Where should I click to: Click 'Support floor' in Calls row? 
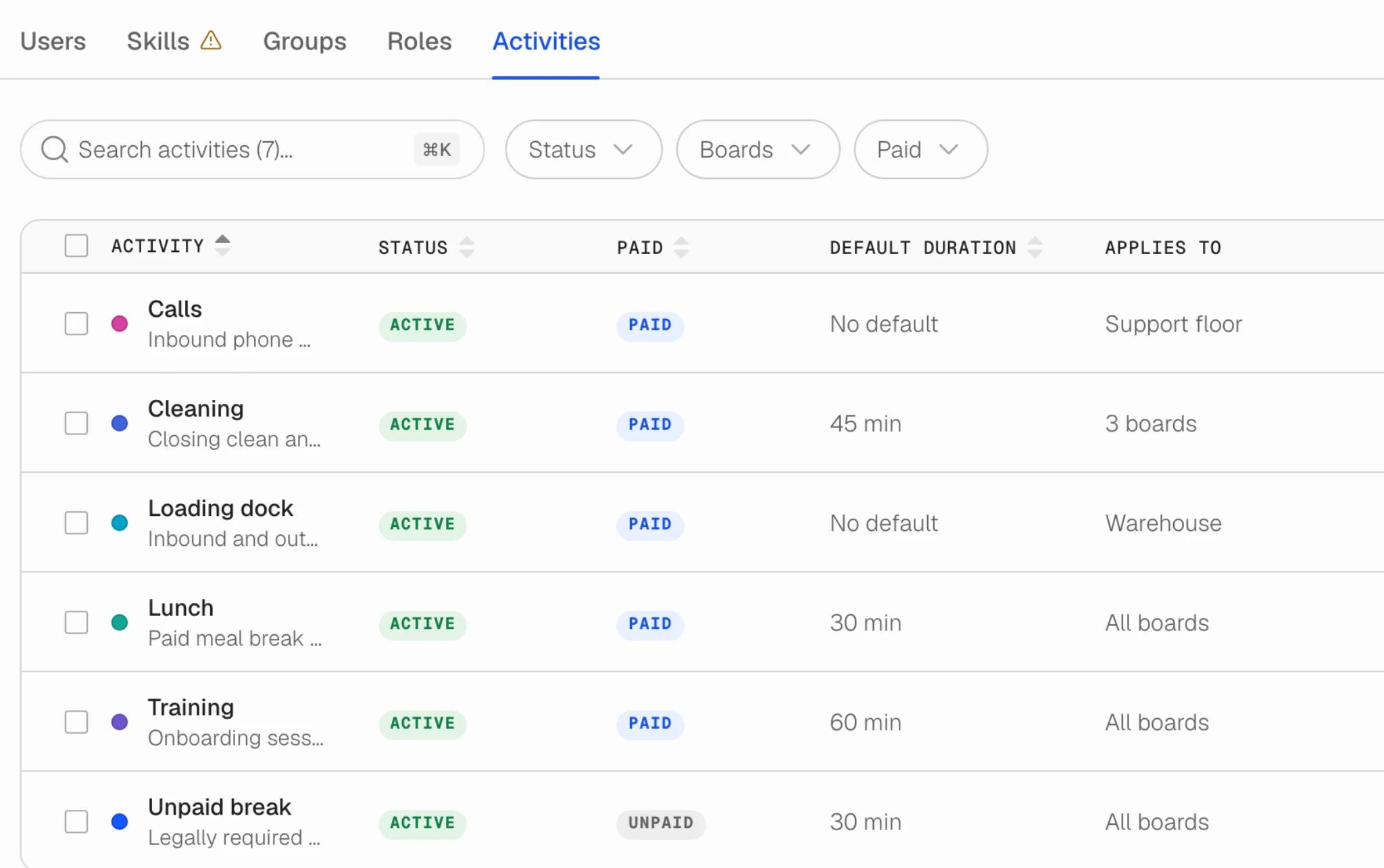coord(1173,324)
